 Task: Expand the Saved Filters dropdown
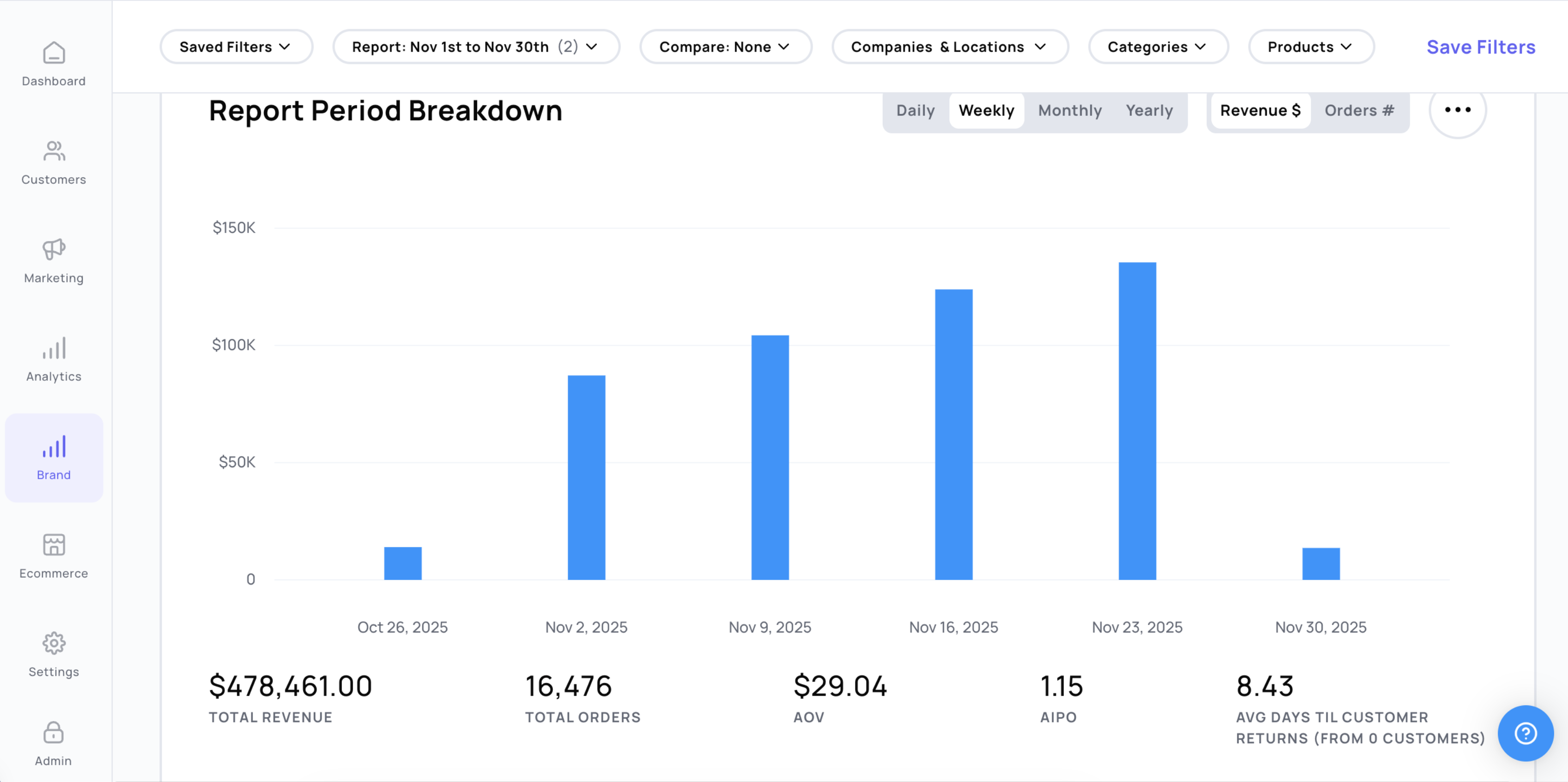(235, 47)
